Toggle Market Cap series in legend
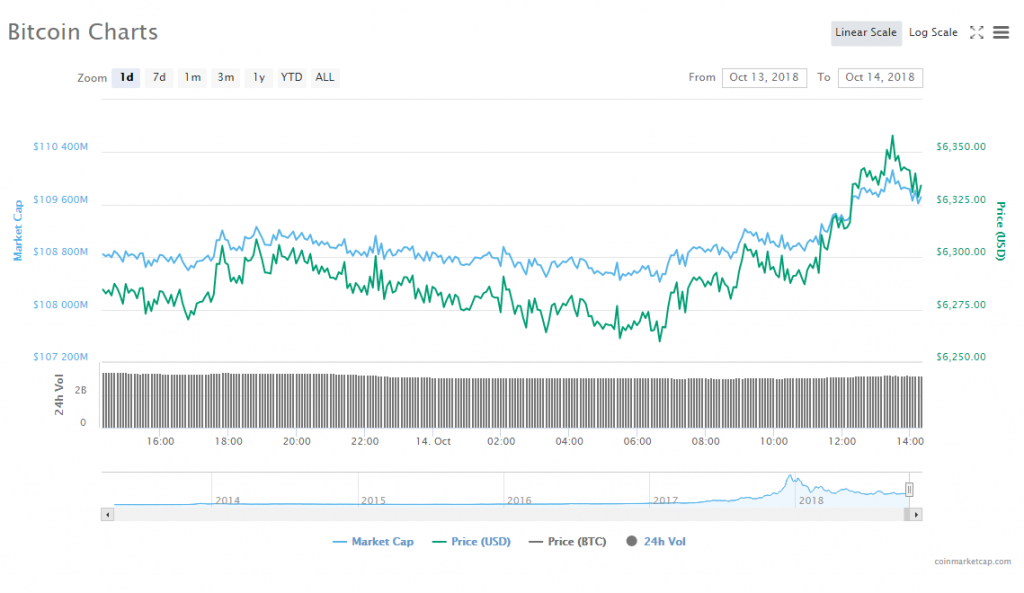 point(372,542)
